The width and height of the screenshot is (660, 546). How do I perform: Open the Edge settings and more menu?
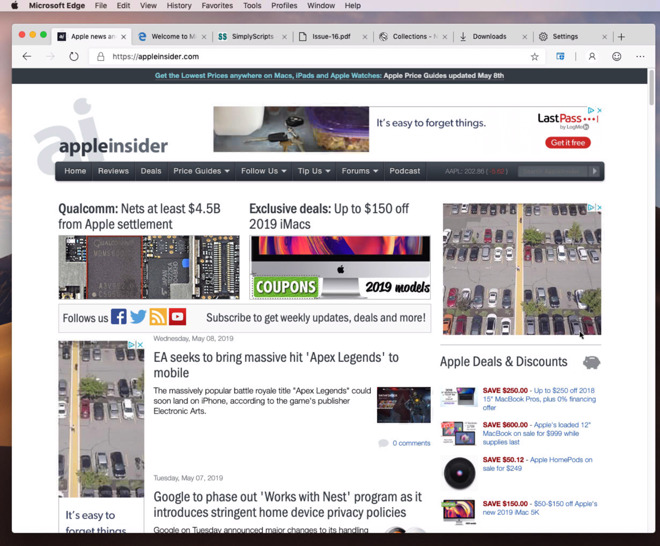pos(640,56)
